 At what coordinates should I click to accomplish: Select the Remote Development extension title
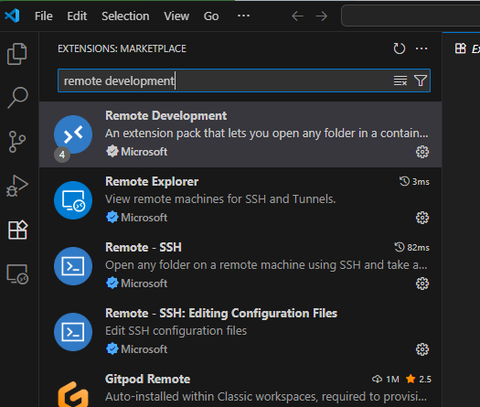point(166,116)
